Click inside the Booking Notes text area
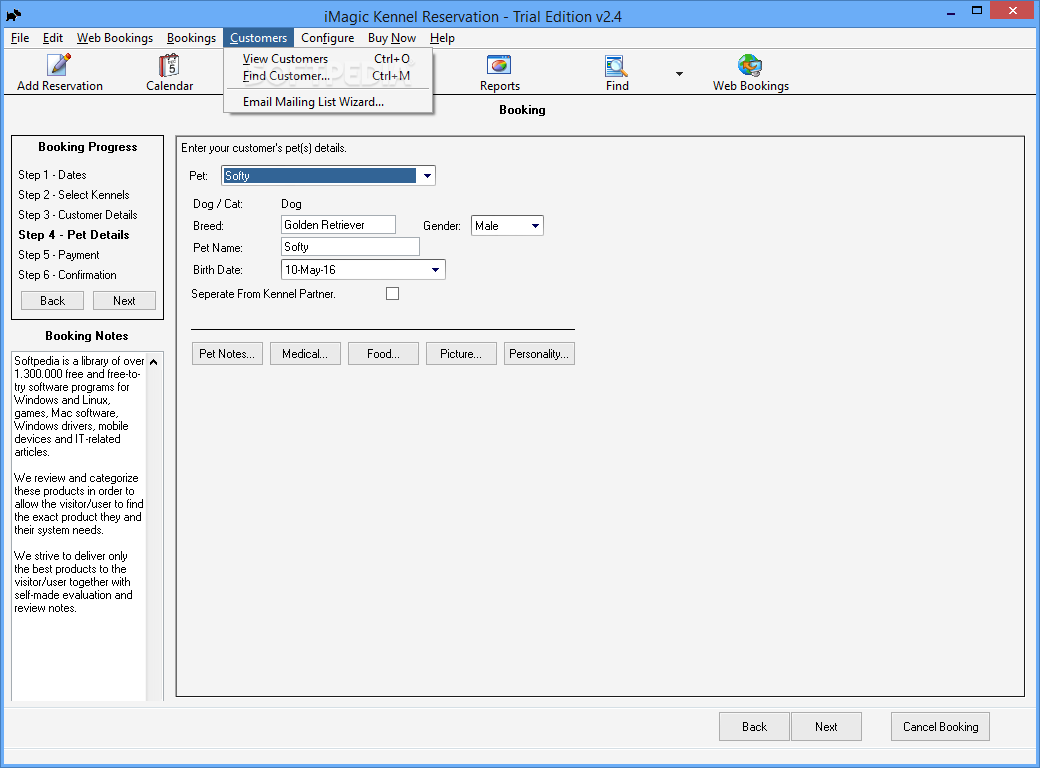The width and height of the screenshot is (1040, 768). click(x=79, y=525)
